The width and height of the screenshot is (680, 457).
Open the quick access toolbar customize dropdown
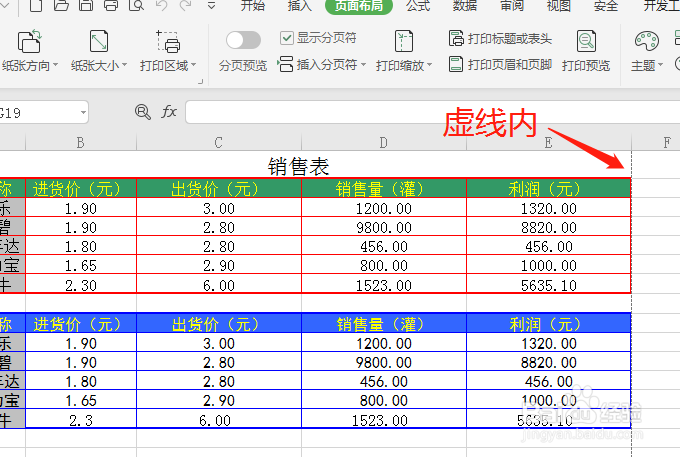point(211,6)
